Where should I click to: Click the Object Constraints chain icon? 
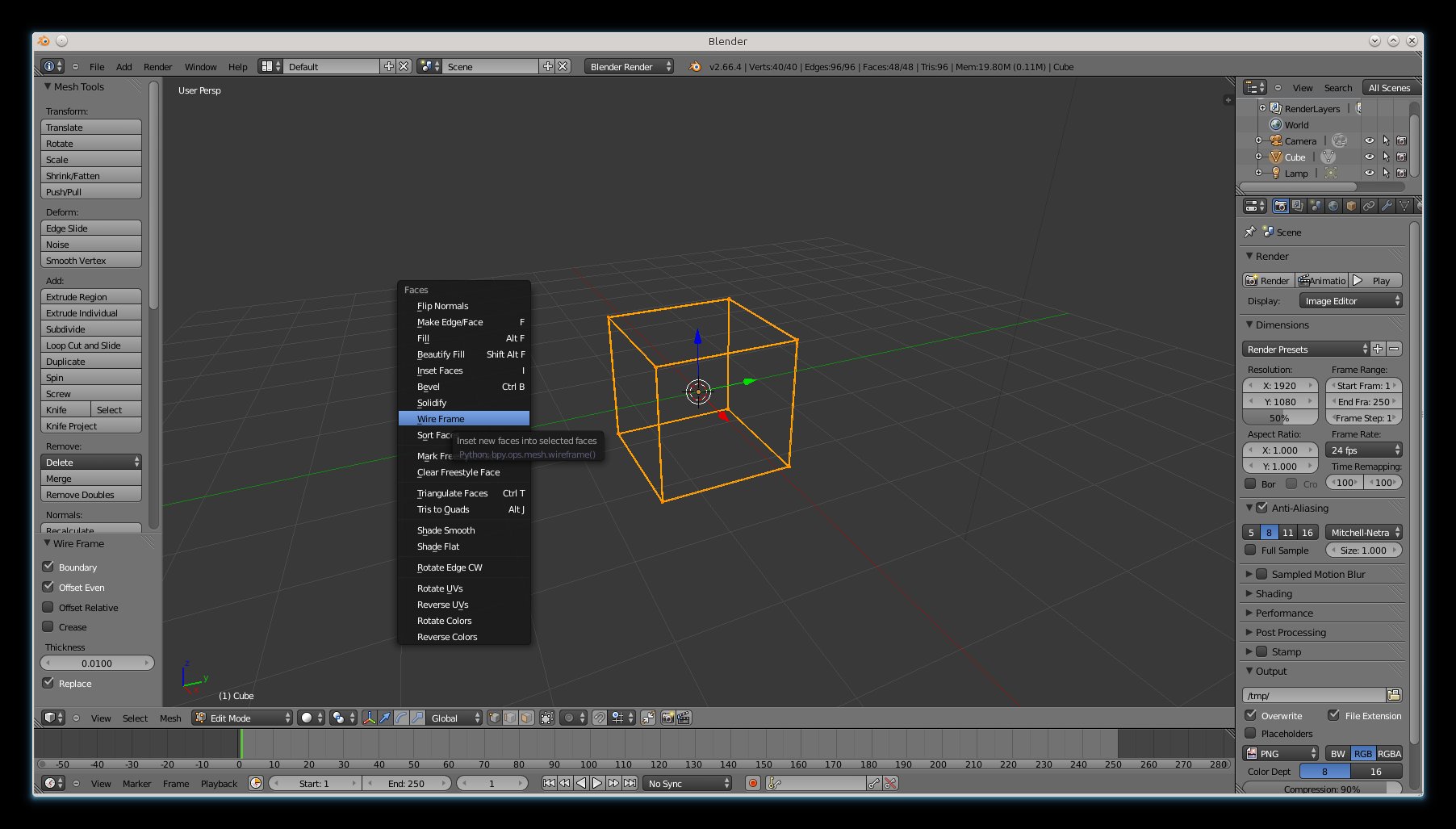[x=1369, y=206]
